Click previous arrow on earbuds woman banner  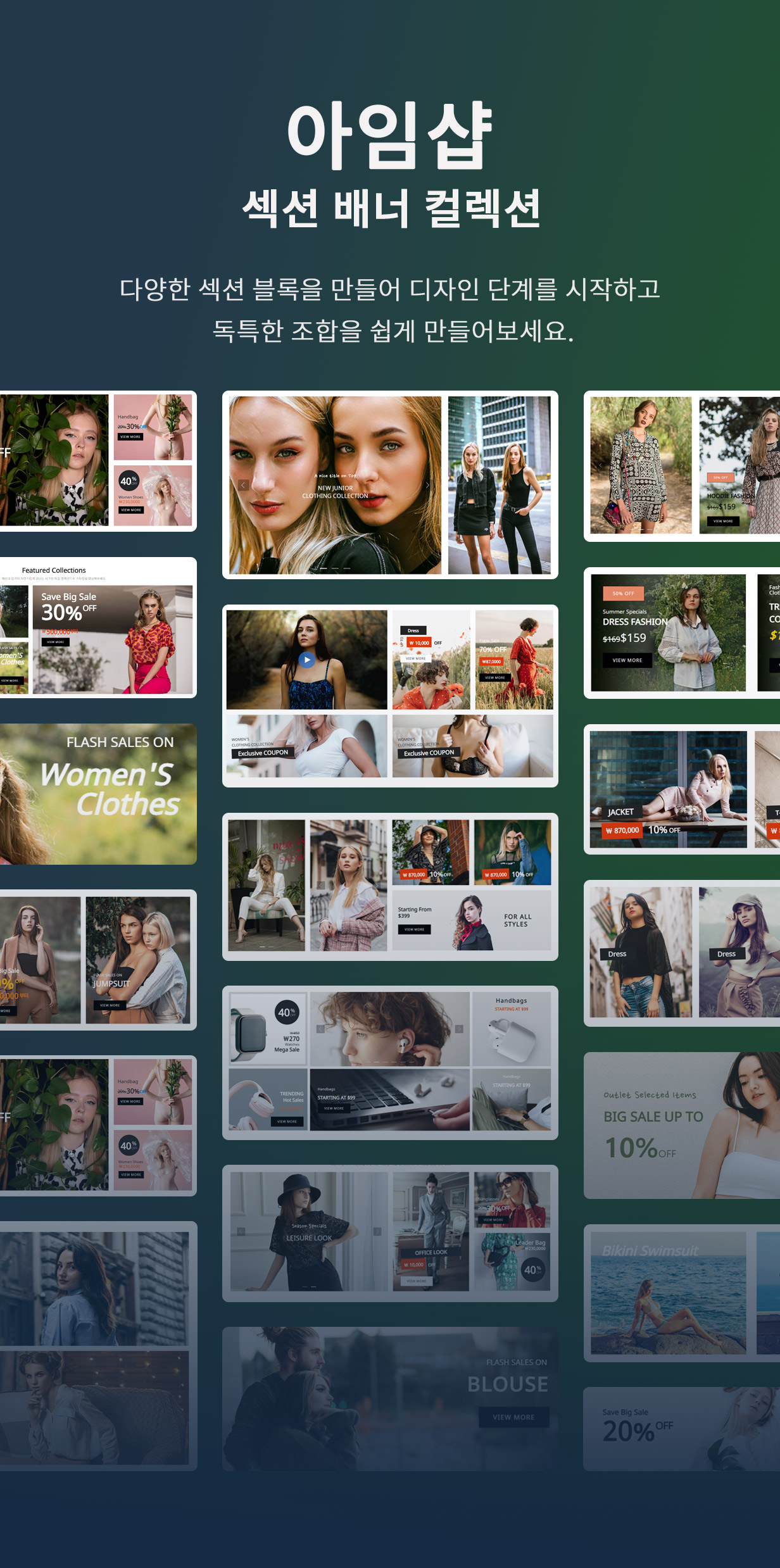tap(320, 1029)
